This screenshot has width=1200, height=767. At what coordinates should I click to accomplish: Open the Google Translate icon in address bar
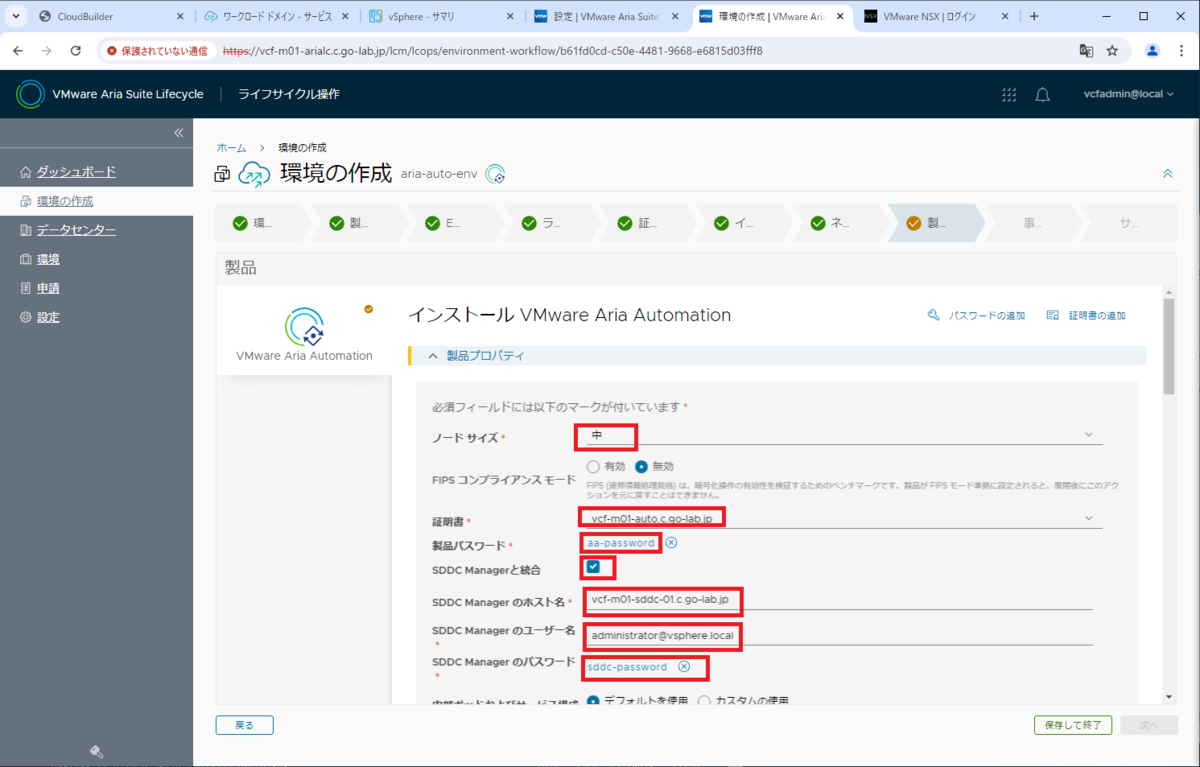(1086, 50)
